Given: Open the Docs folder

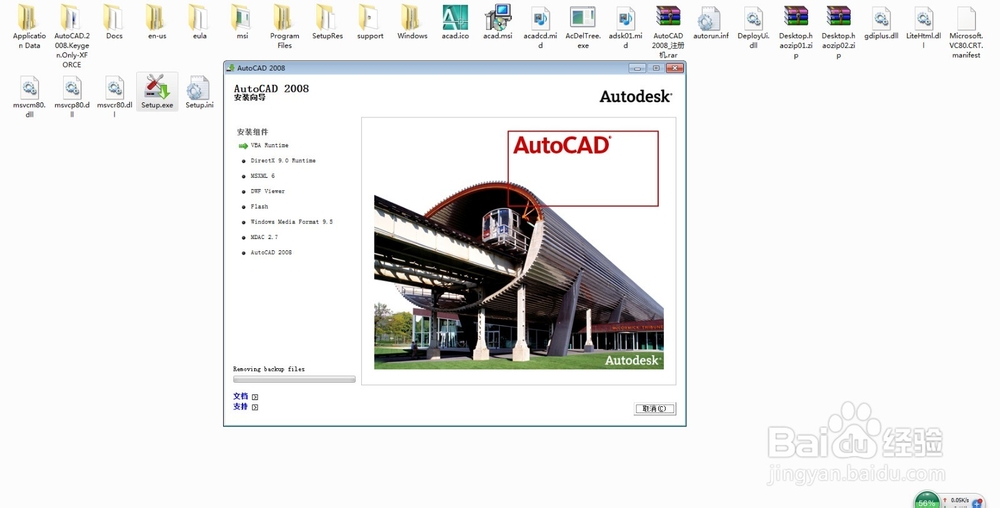Looking at the screenshot, I should (x=114, y=22).
